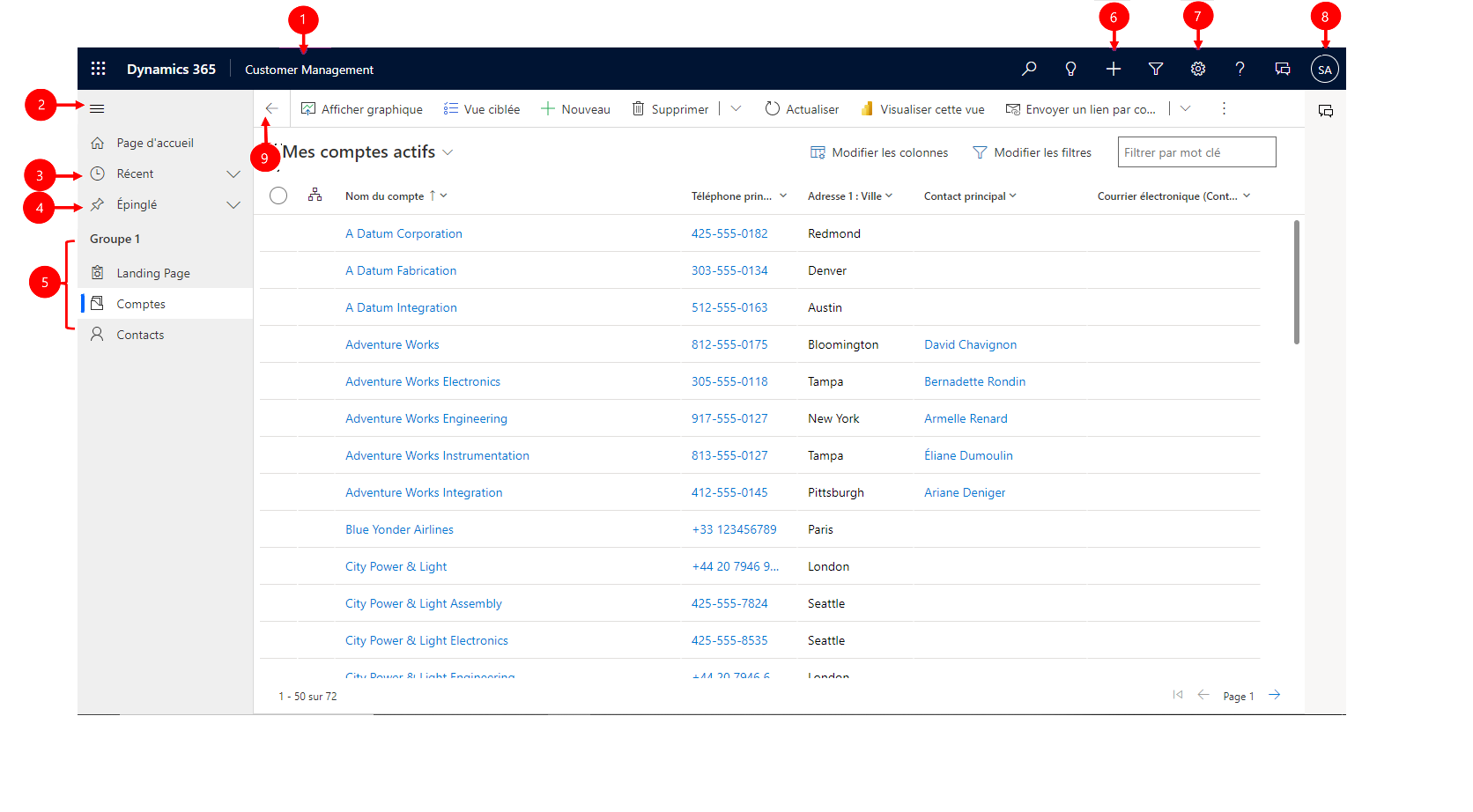Image resolution: width=1473 pixels, height=812 pixels.
Task: Toggle the select all rows circle
Action: [278, 196]
